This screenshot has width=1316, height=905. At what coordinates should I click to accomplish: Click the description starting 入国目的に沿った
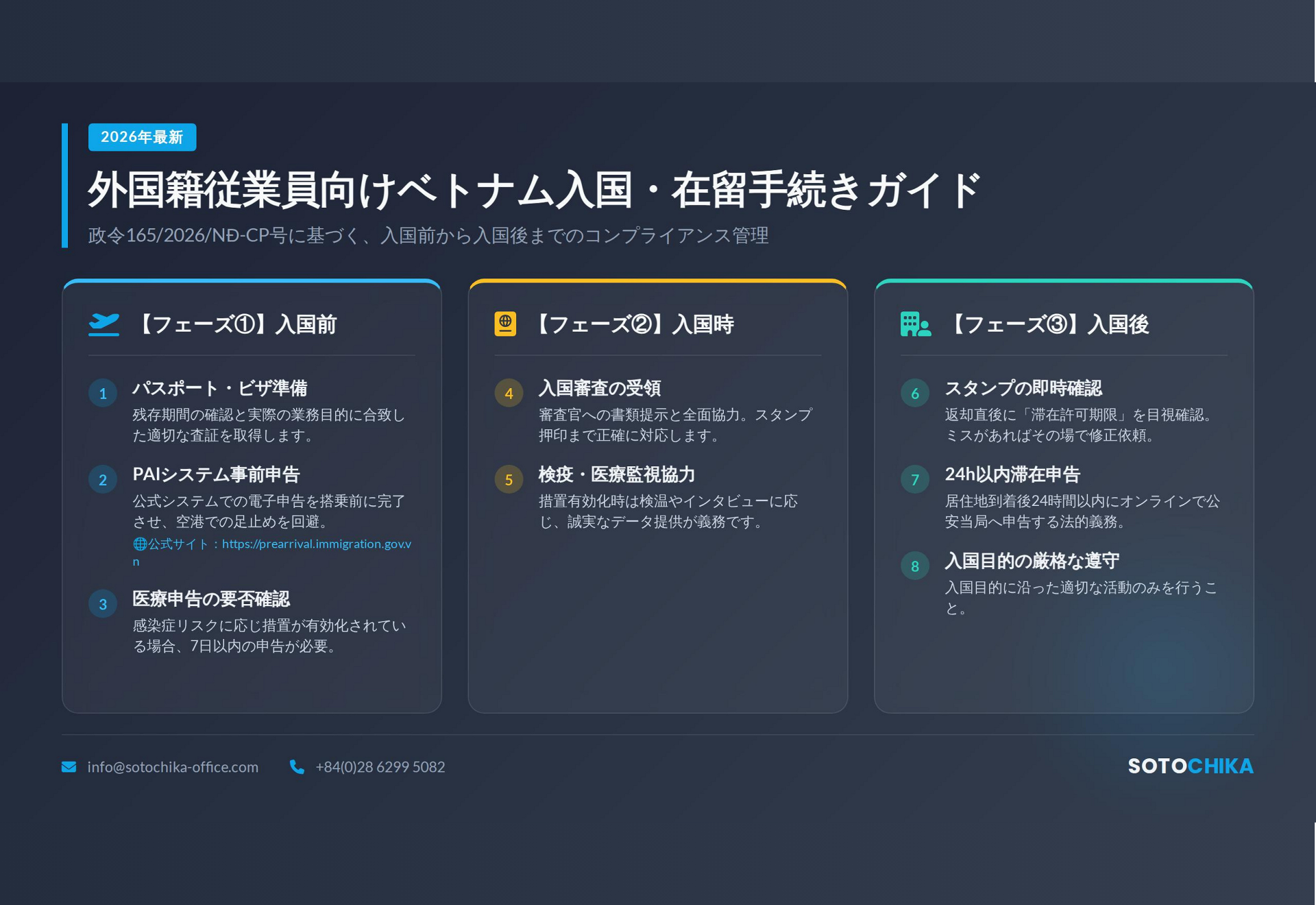1081,598
